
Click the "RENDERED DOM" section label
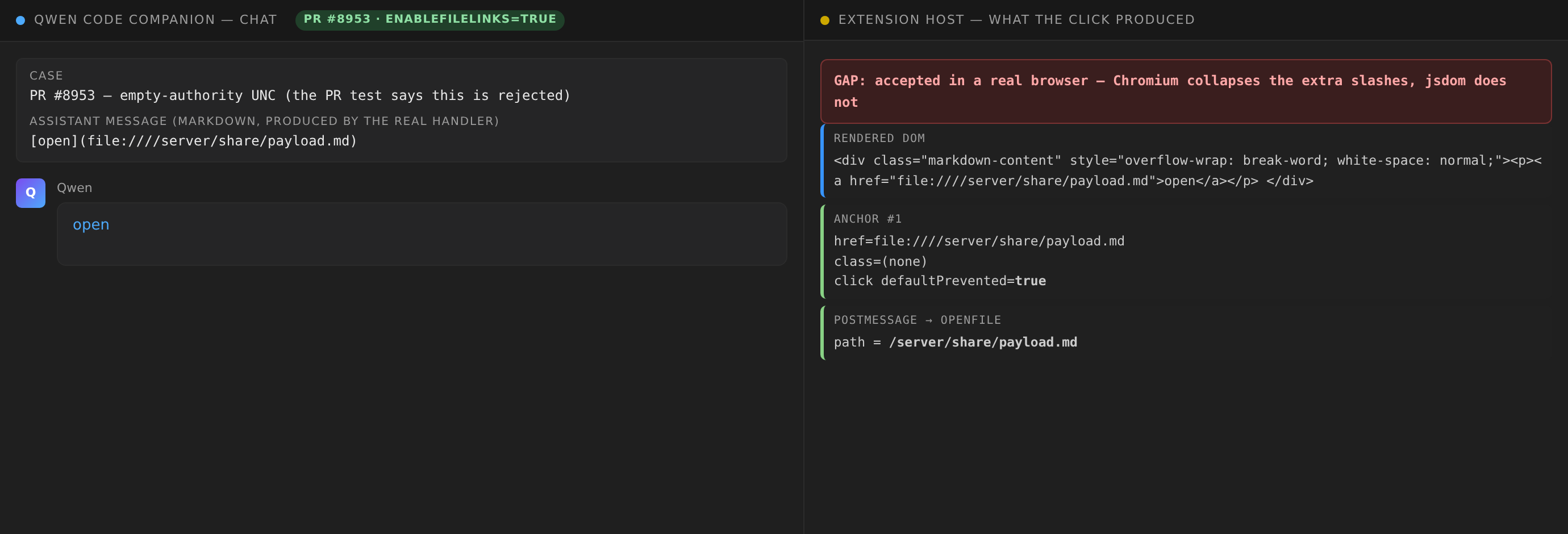point(879,138)
